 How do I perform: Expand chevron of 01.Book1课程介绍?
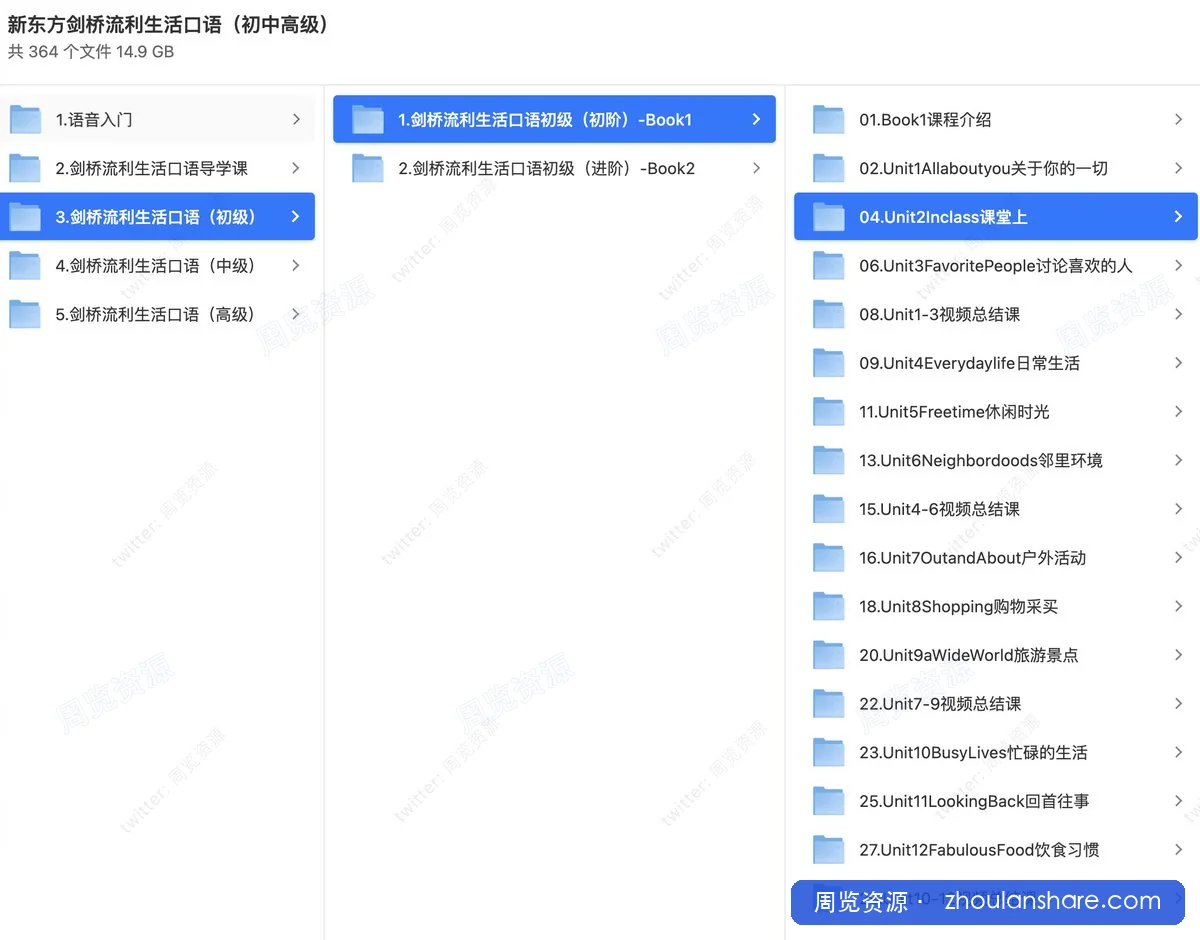pyautogui.click(x=1179, y=120)
